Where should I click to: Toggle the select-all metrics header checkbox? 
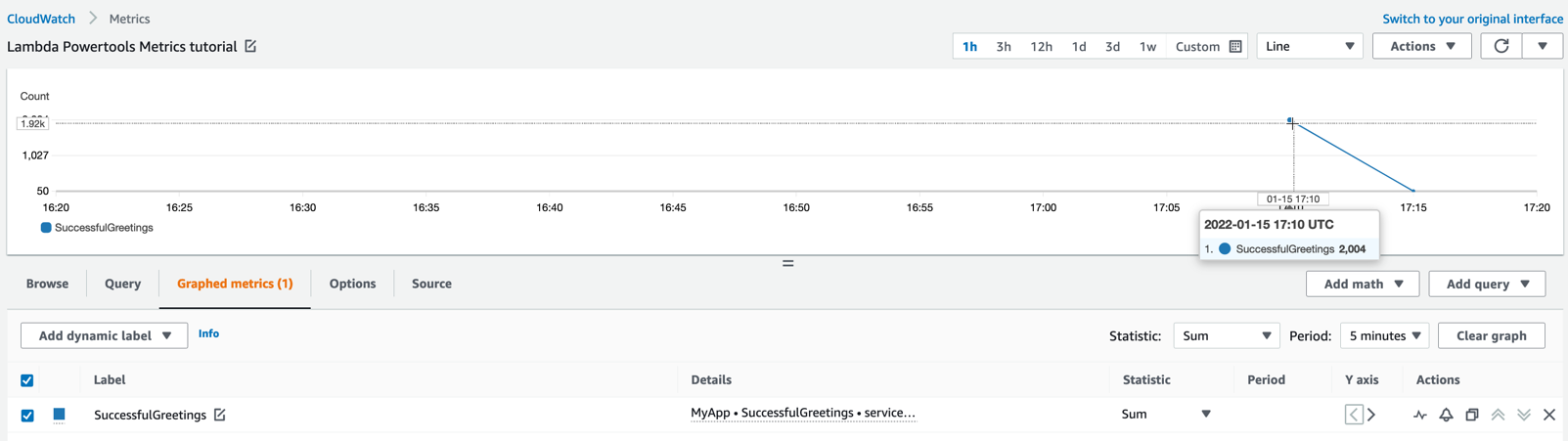27,380
